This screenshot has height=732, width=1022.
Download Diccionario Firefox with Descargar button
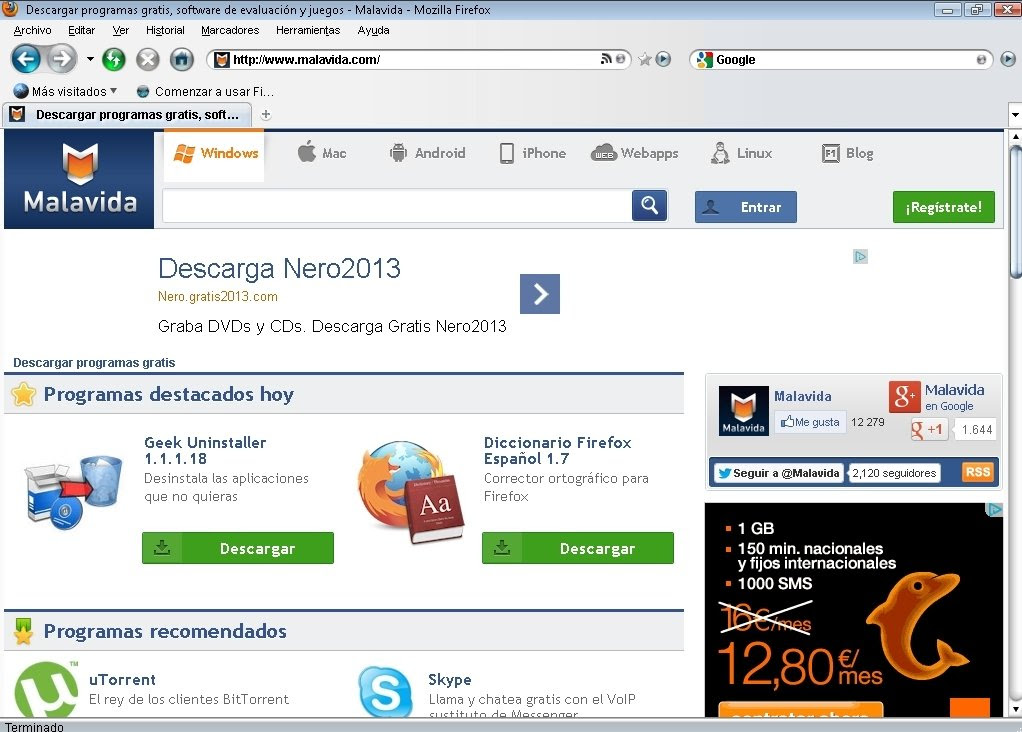coord(577,548)
